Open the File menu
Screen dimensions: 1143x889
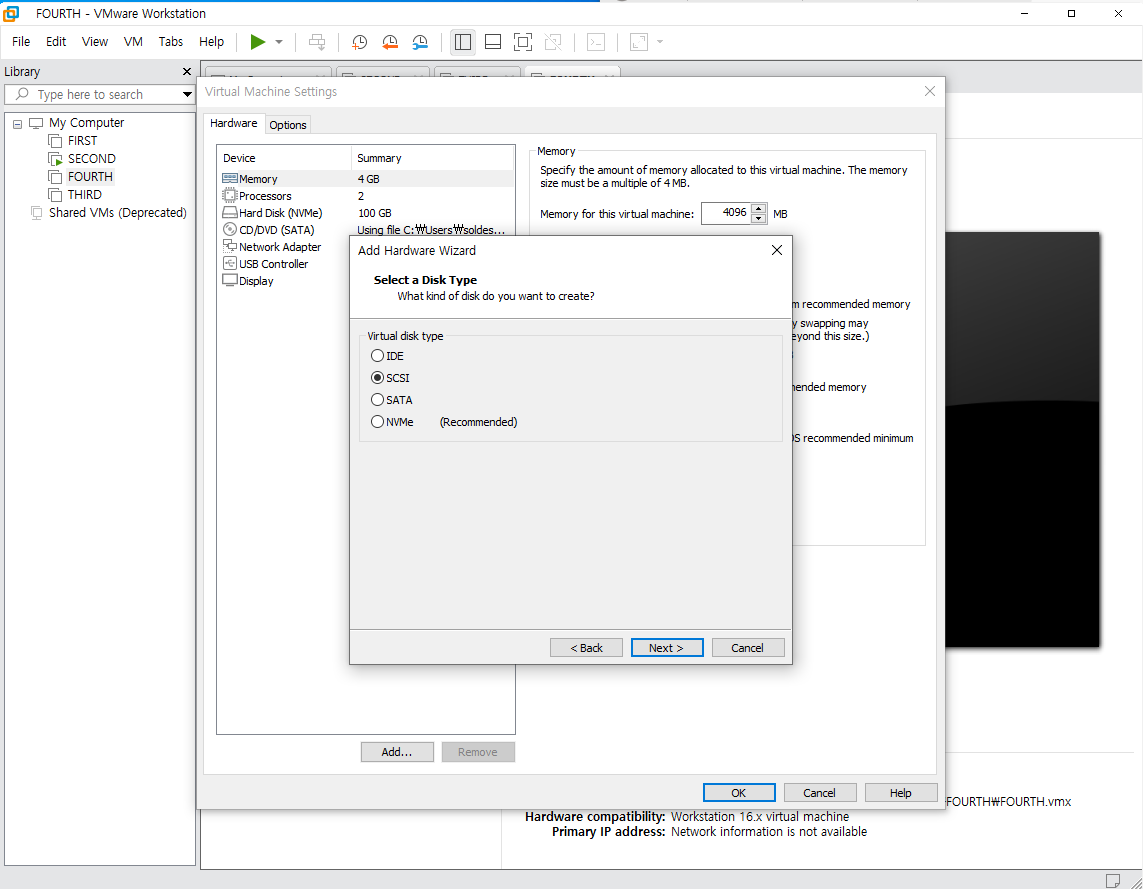point(21,42)
